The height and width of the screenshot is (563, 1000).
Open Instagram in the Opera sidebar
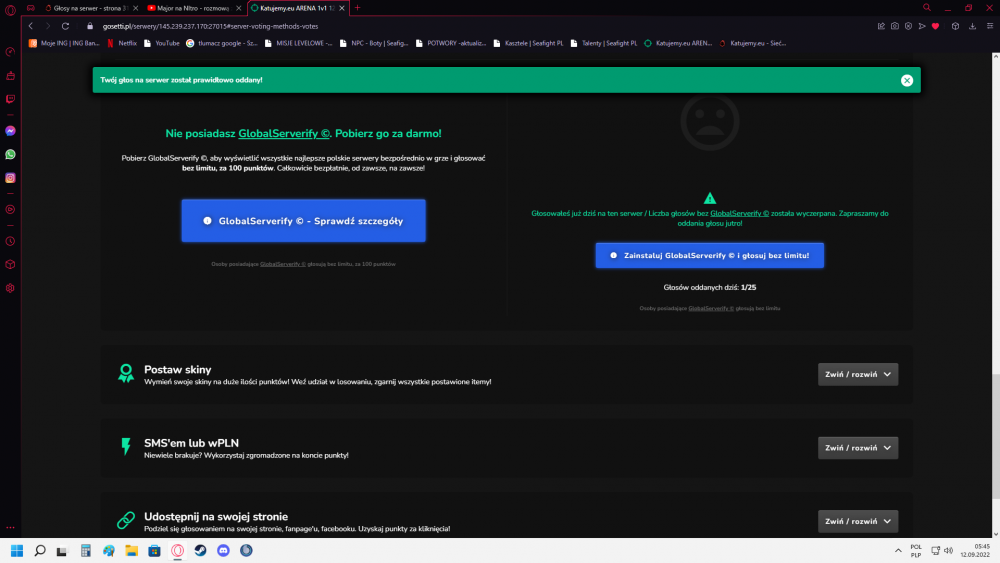click(x=10, y=178)
